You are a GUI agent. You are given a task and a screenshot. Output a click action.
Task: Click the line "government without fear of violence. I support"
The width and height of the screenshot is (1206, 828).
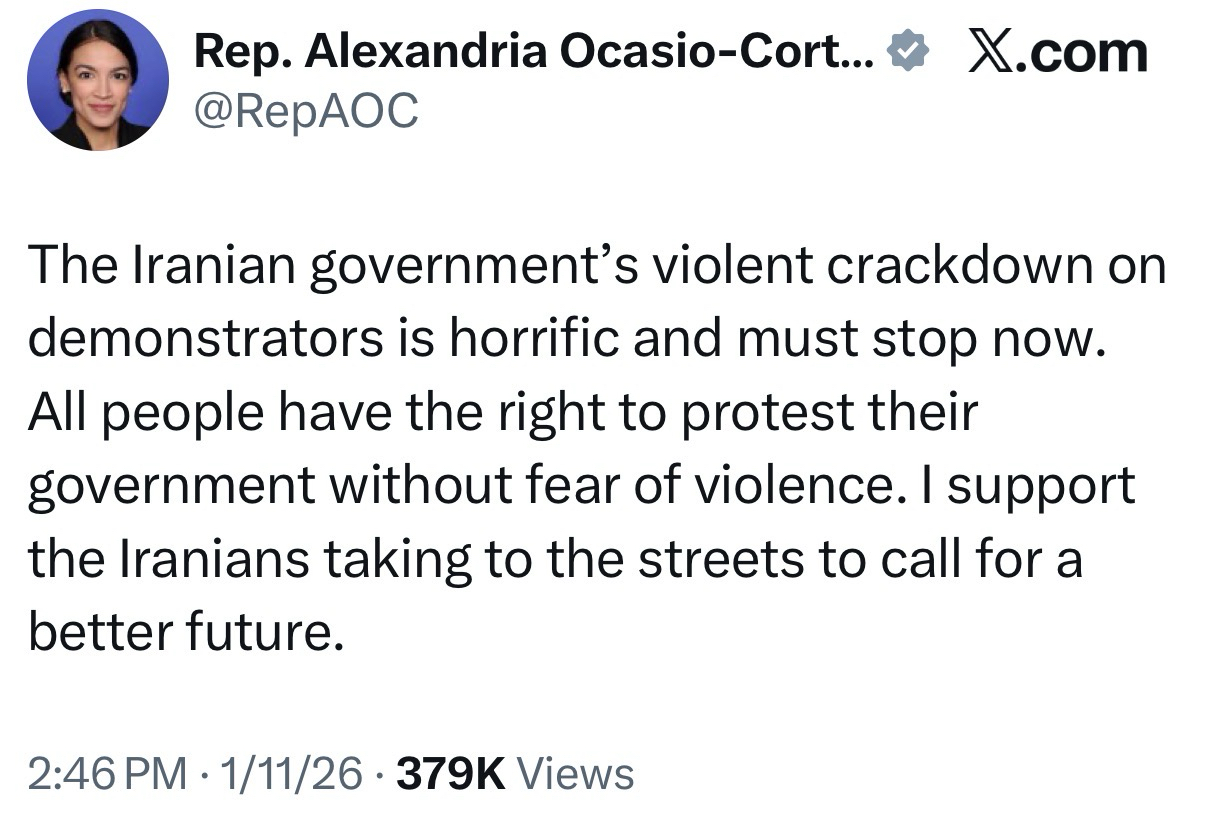tap(581, 485)
